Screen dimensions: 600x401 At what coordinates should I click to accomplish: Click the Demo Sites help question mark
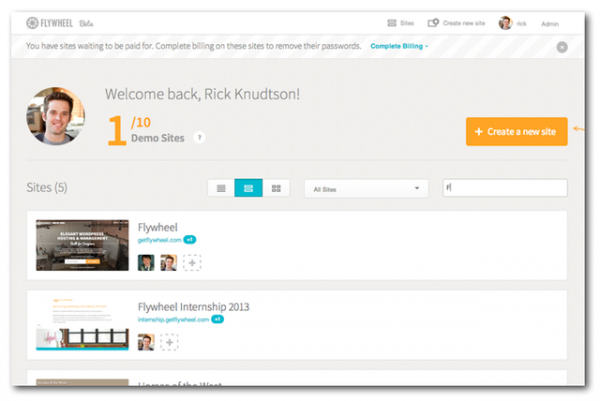200,138
